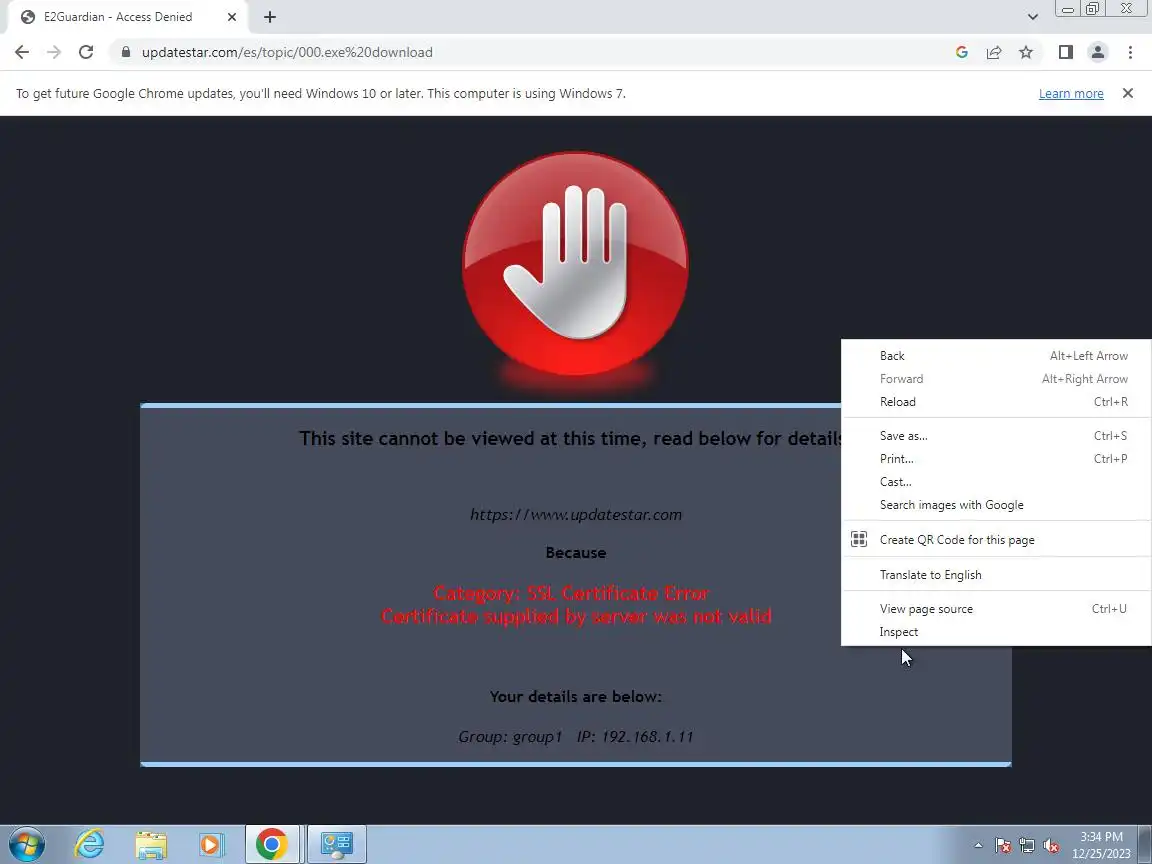Choose Forward in context menu
This screenshot has width=1152, height=864.
[996, 379]
